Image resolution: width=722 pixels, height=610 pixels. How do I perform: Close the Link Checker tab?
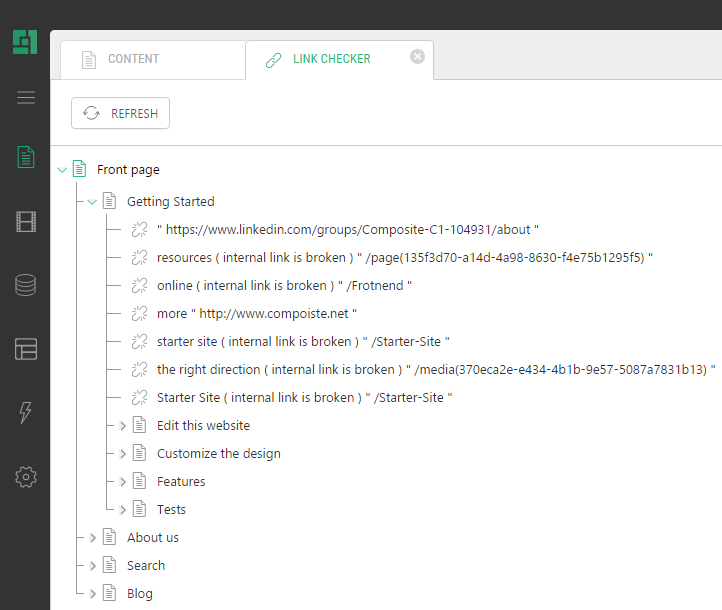(418, 57)
